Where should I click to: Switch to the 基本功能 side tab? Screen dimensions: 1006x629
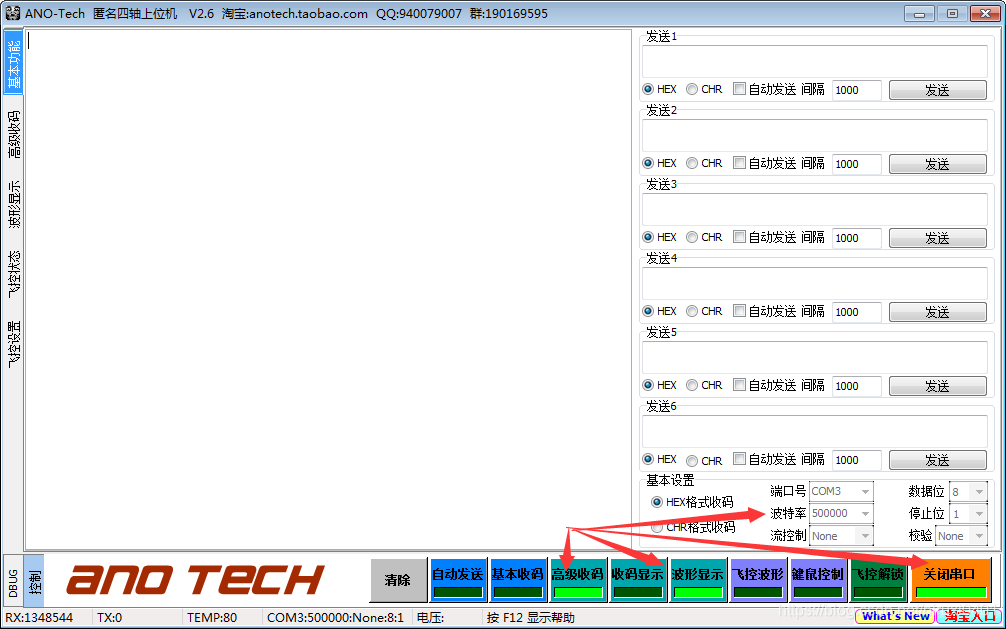[x=13, y=63]
